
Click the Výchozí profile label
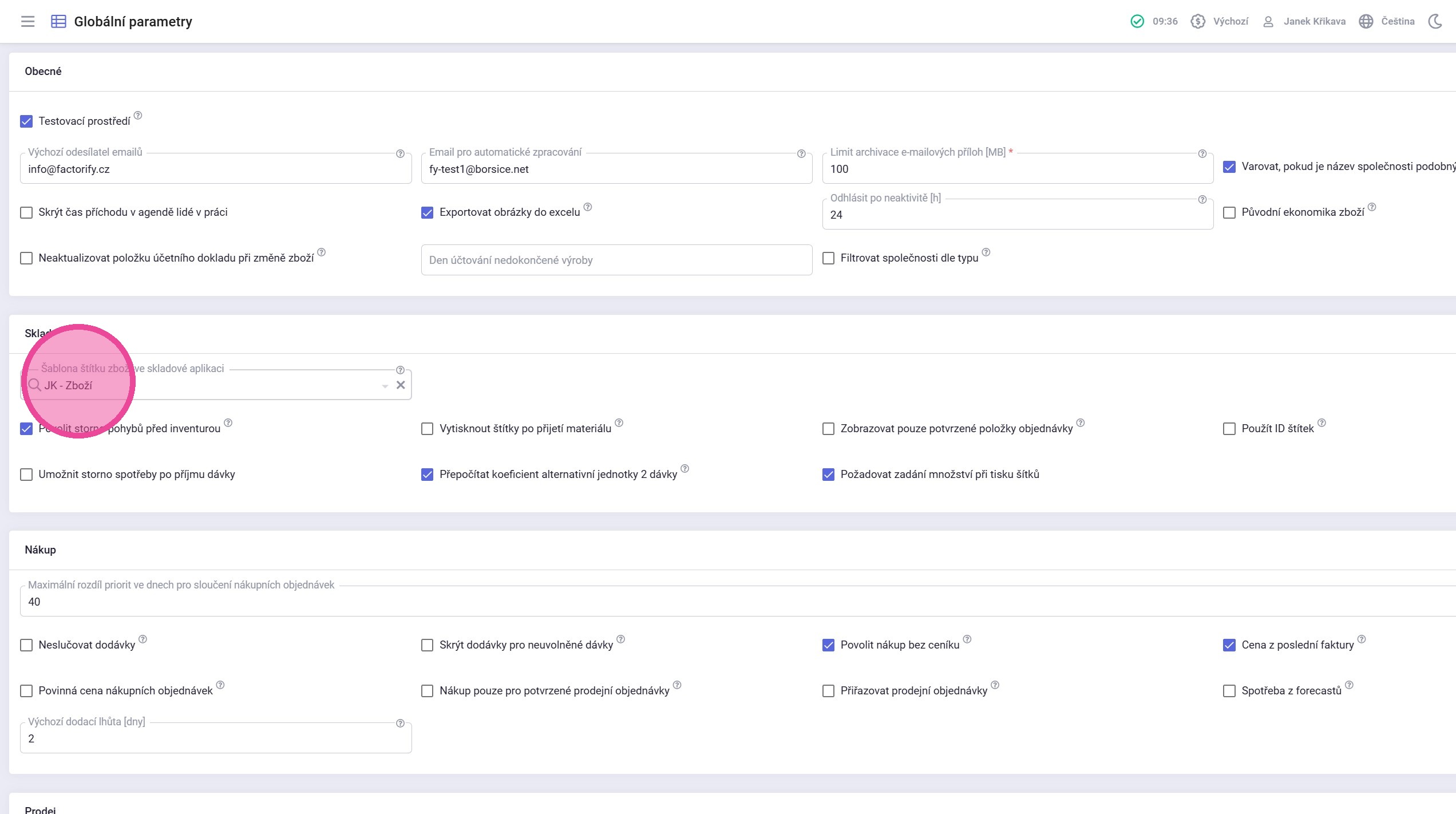click(1231, 21)
